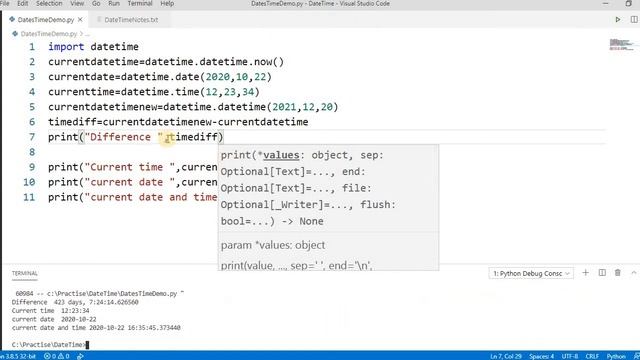The image size is (640, 360).
Task: Click line number 8 in the gutter
Action: point(32,152)
